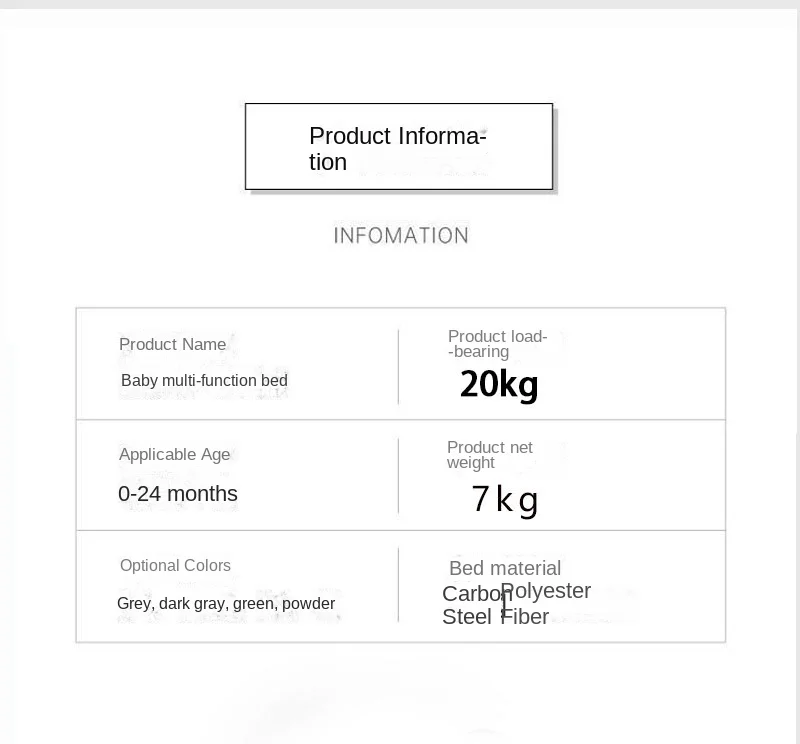Image resolution: width=800 pixels, height=744 pixels.
Task: Click the Polyester Fiber material text
Action: click(546, 604)
